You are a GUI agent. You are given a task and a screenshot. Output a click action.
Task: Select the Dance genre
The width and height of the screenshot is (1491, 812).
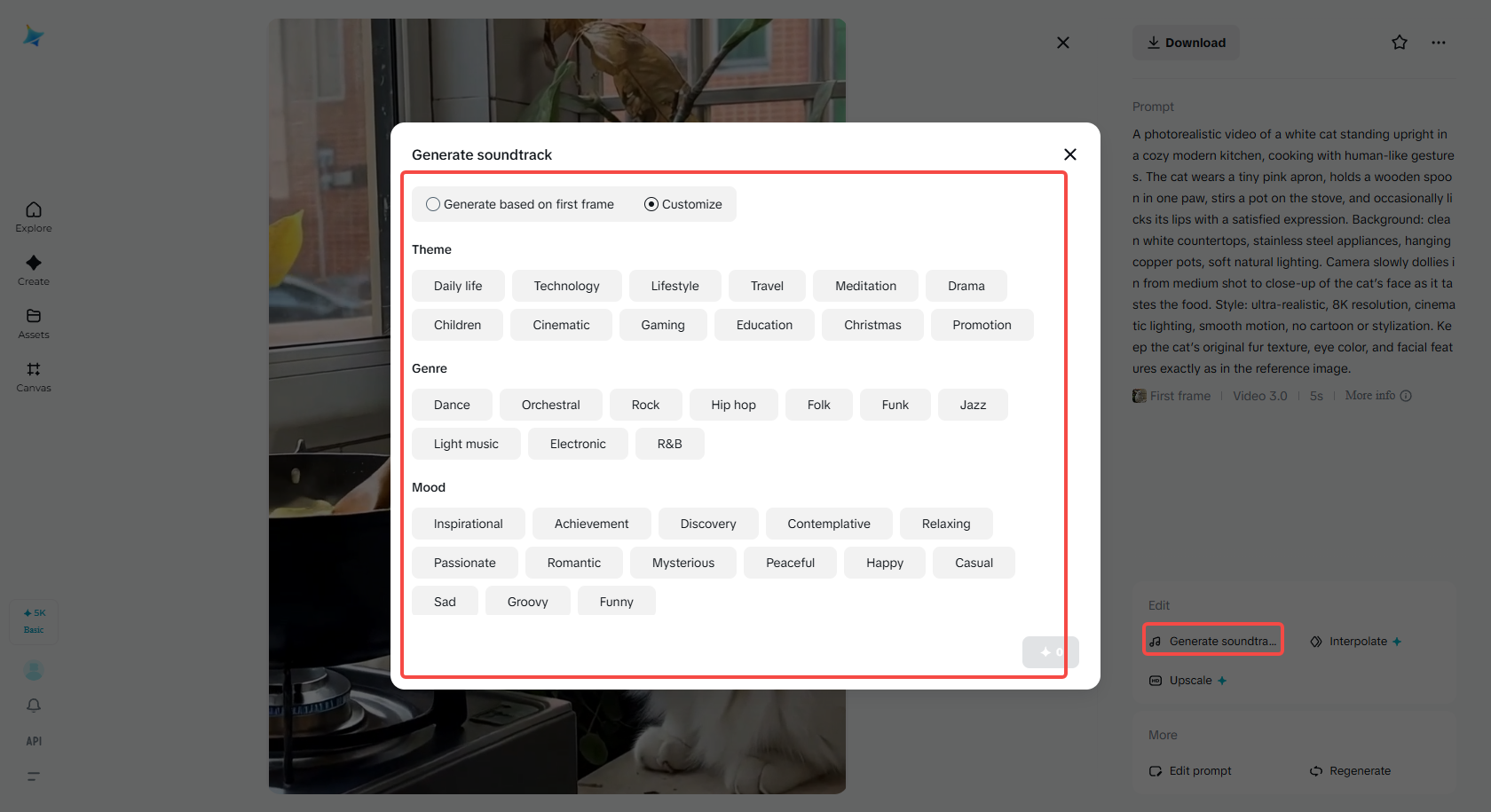[x=452, y=405]
